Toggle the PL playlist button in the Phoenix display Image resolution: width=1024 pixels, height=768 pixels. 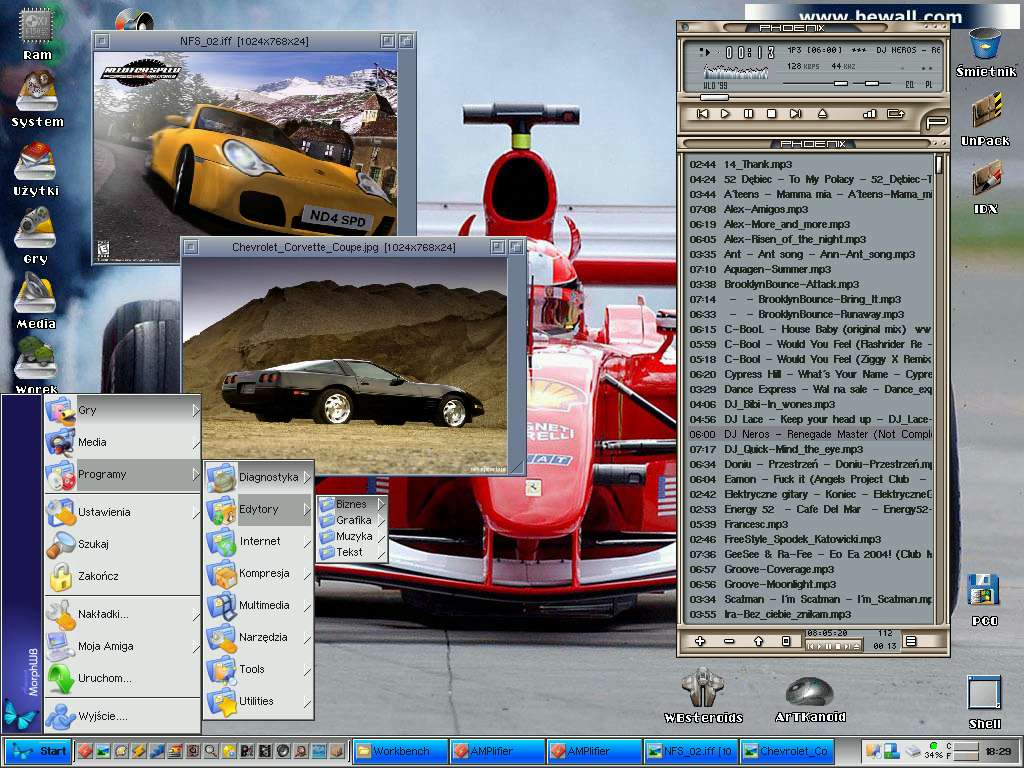[929, 85]
